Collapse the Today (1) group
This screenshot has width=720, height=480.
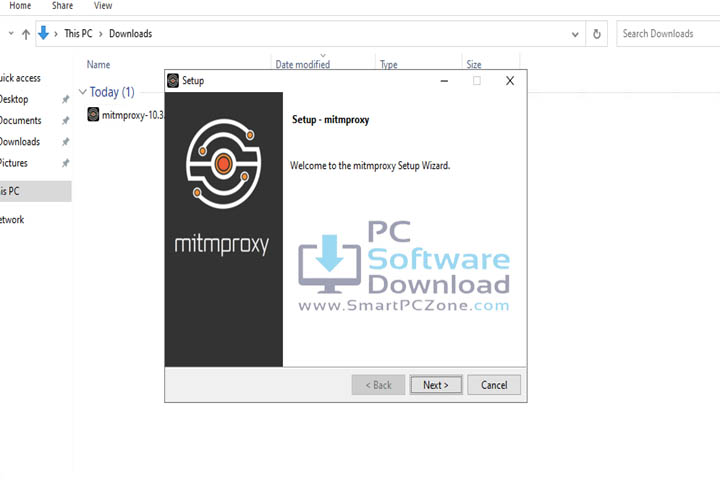83,92
